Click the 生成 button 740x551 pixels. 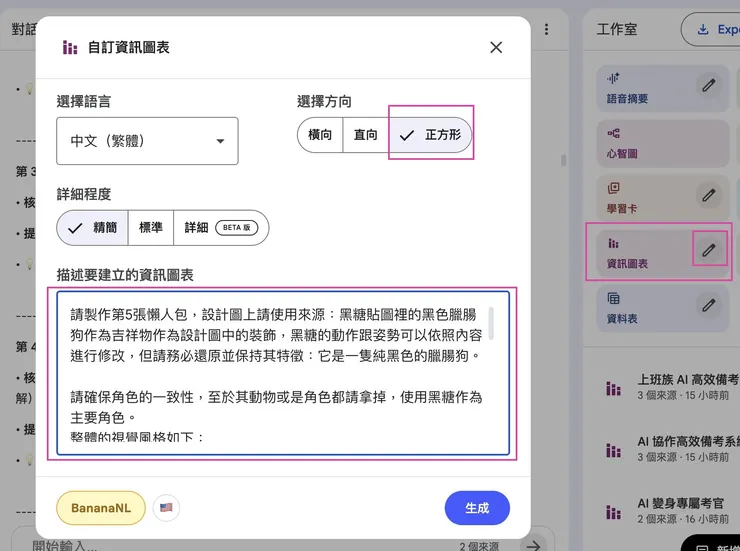477,508
